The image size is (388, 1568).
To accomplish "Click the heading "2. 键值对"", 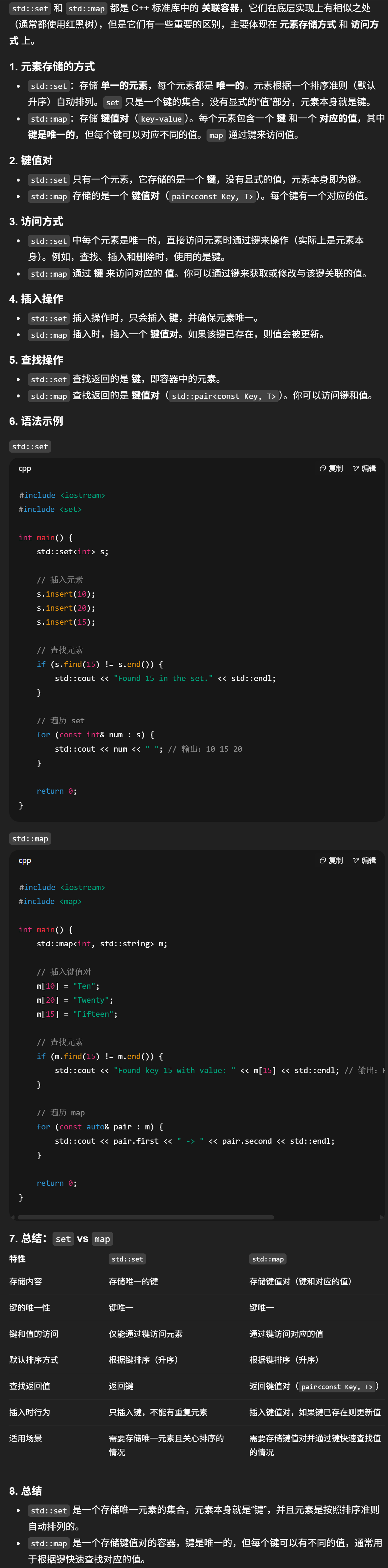I will coord(30,160).
